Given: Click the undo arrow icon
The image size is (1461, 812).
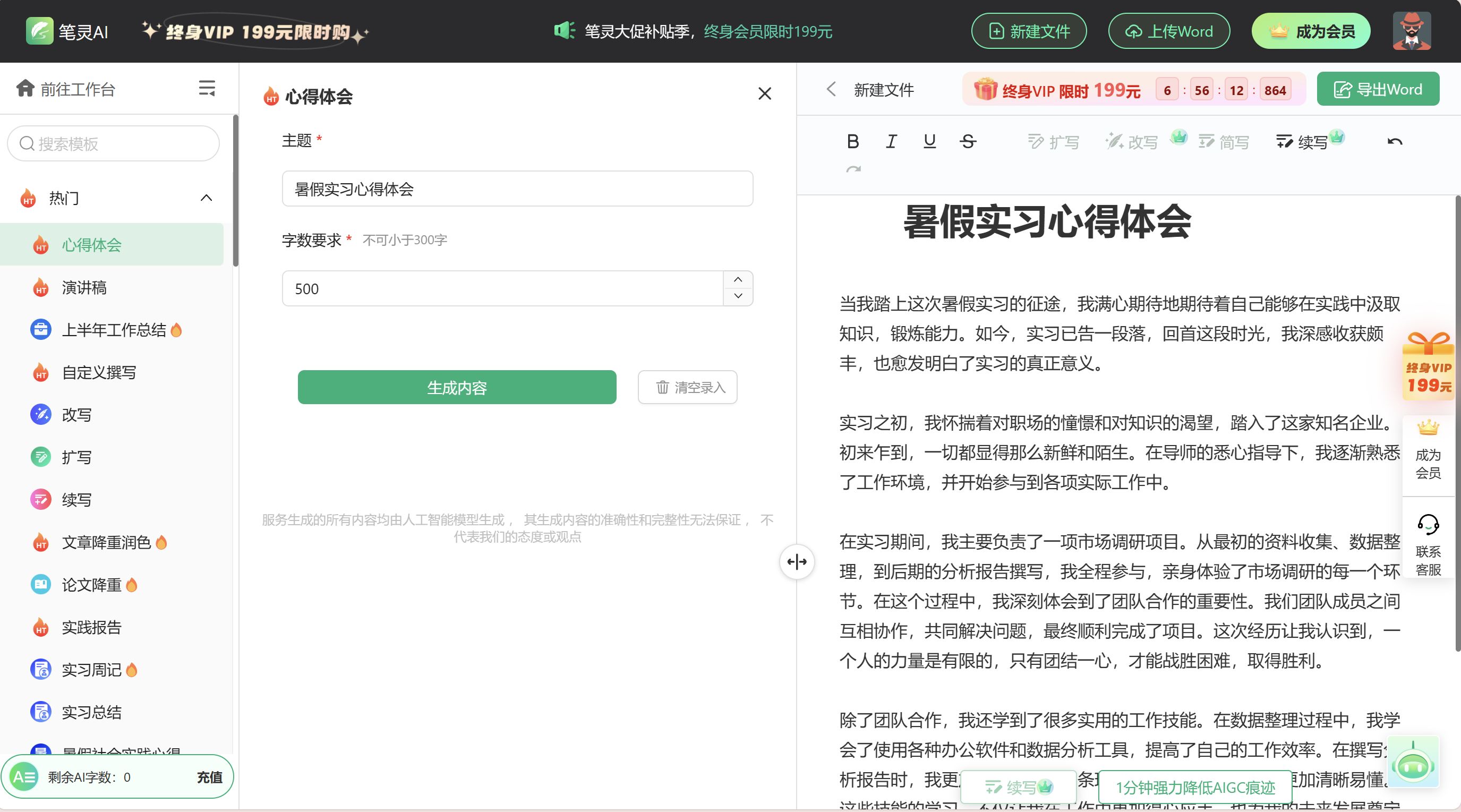Looking at the screenshot, I should [x=1395, y=142].
